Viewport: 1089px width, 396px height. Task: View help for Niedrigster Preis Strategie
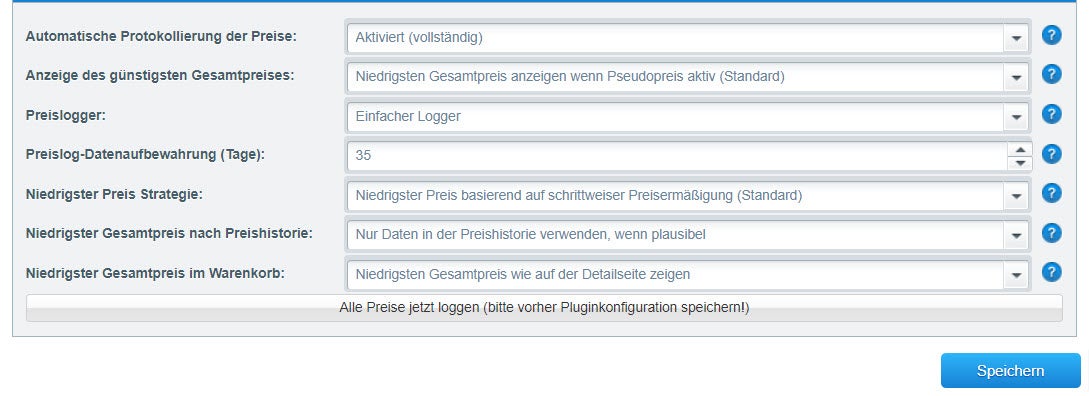pos(1051,193)
